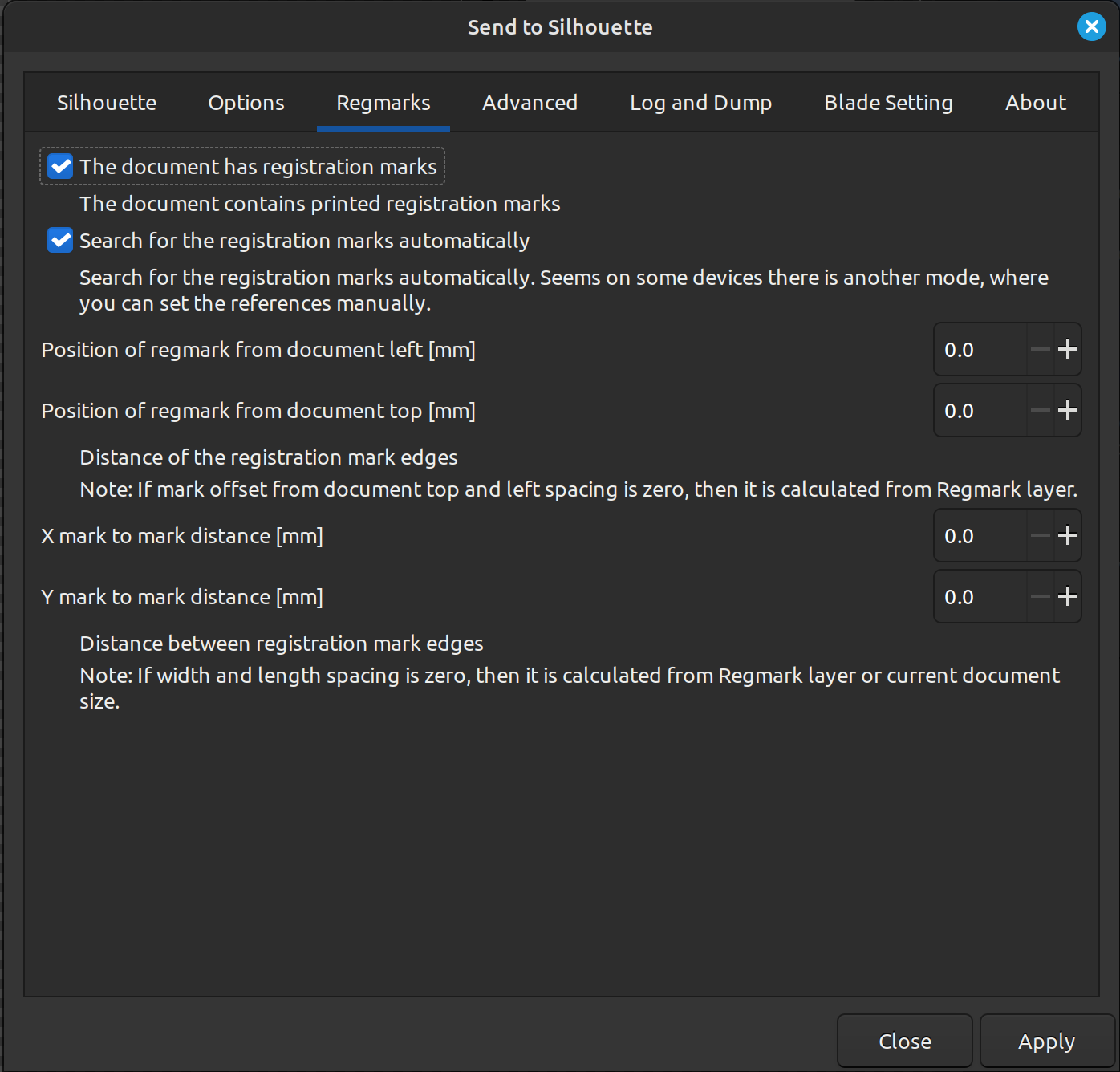Switch to the Silhouette tab
Viewport: 1120px width, 1072px height.
(x=107, y=103)
